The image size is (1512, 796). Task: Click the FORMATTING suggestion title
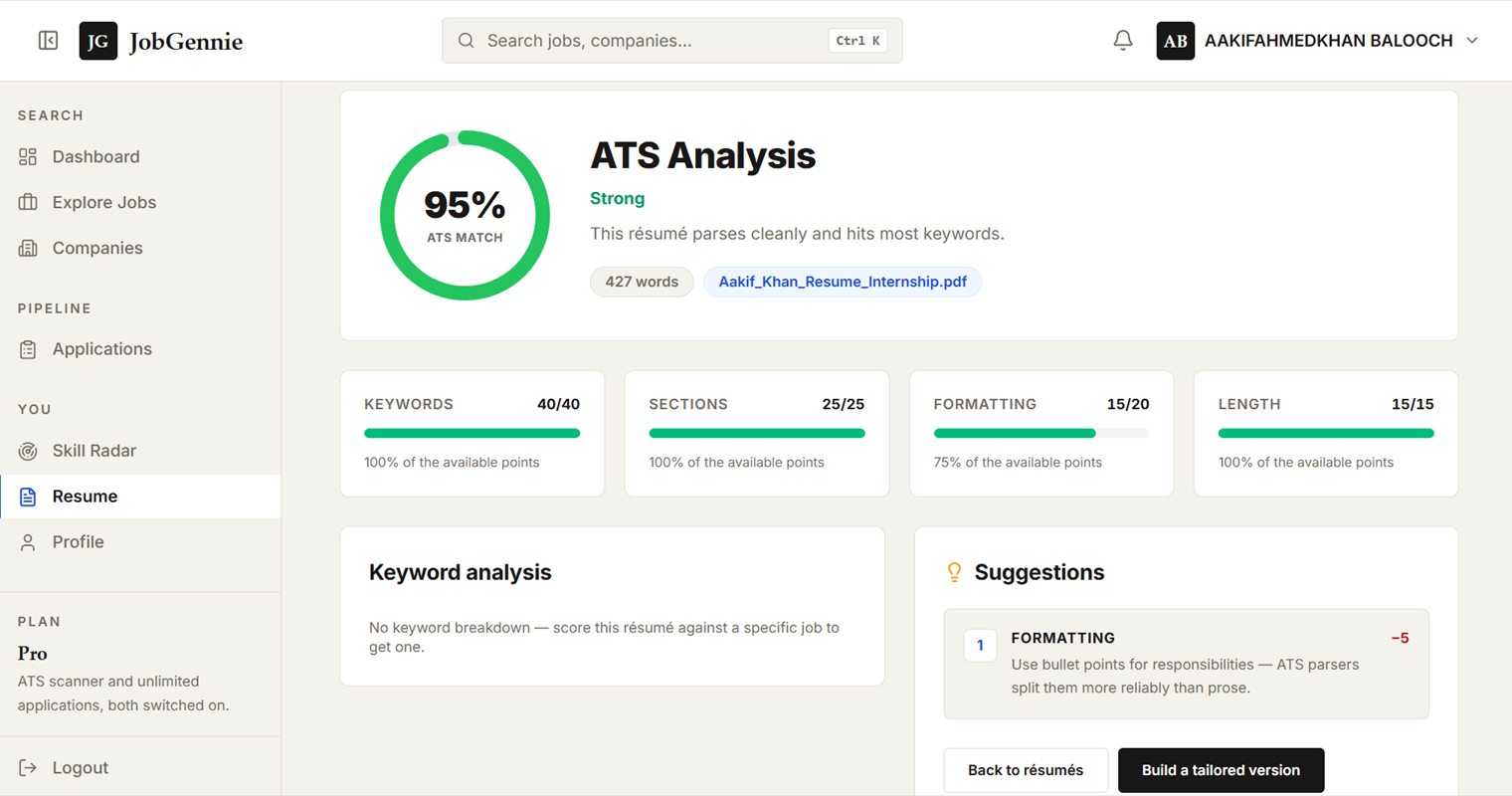coord(1062,638)
